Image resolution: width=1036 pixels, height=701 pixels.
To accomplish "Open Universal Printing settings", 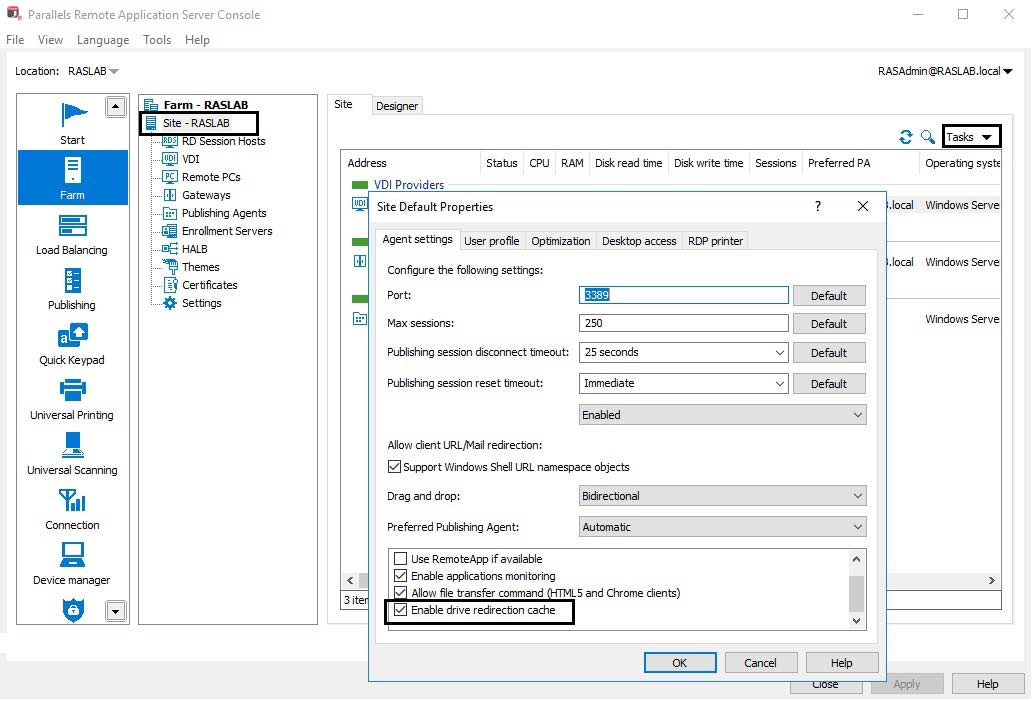I will pyautogui.click(x=71, y=400).
